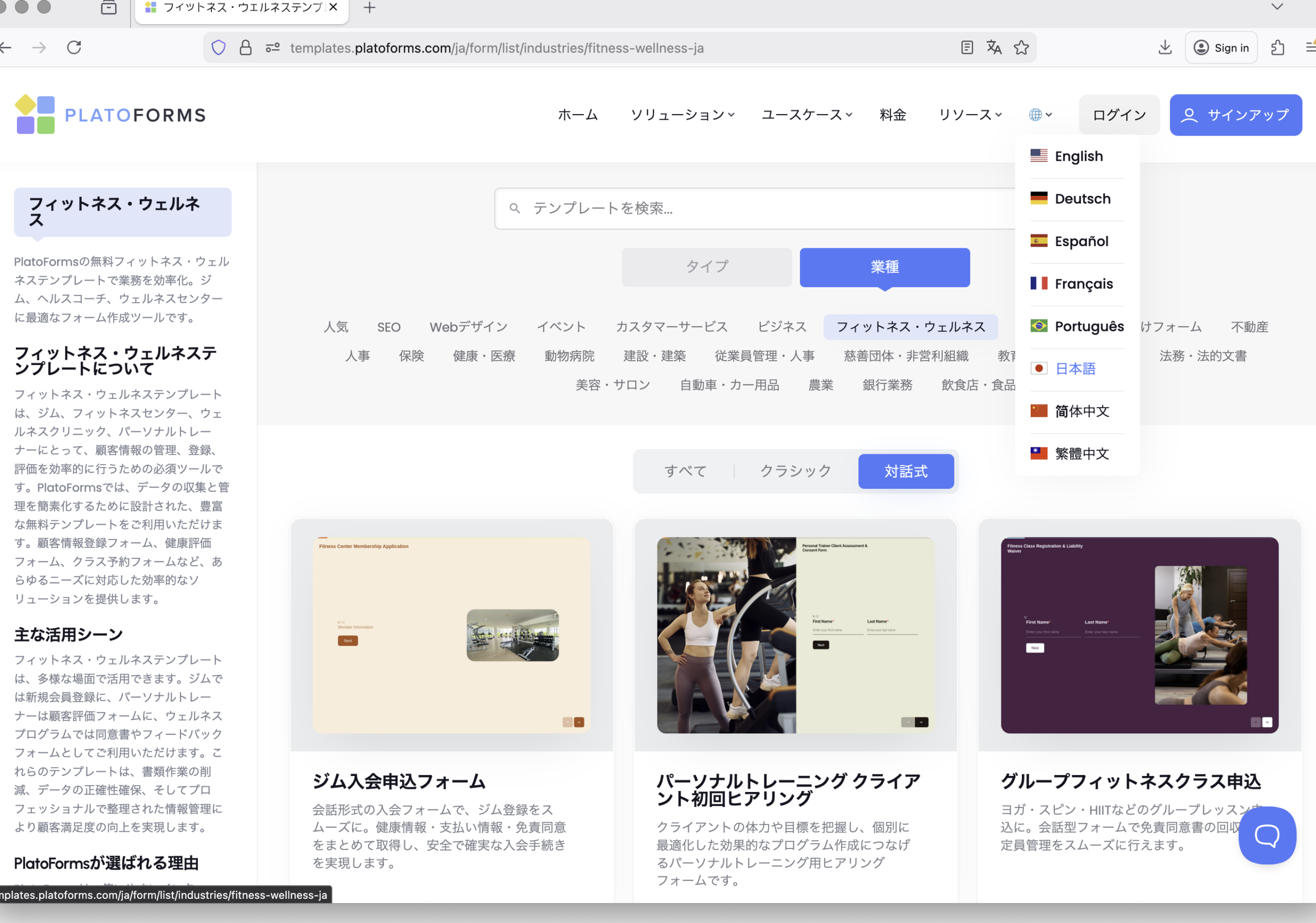This screenshot has height=923, width=1316.
Task: Click the サインアップ button
Action: [1235, 115]
